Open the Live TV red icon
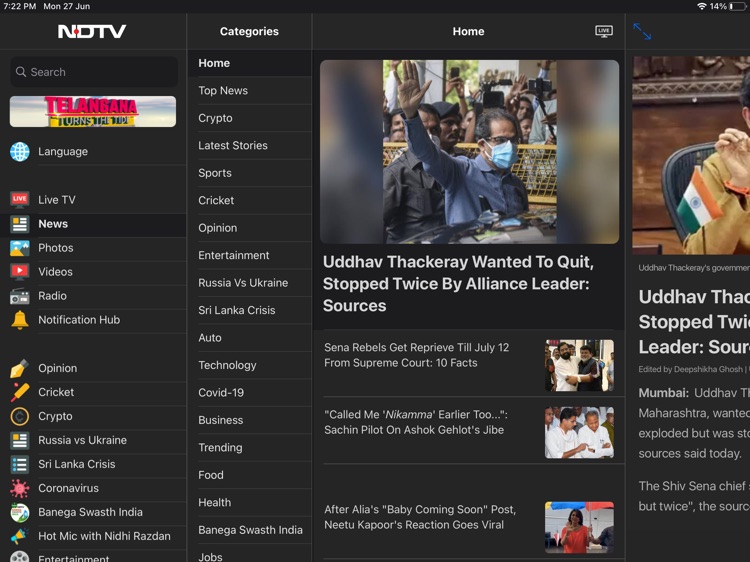 [20, 199]
